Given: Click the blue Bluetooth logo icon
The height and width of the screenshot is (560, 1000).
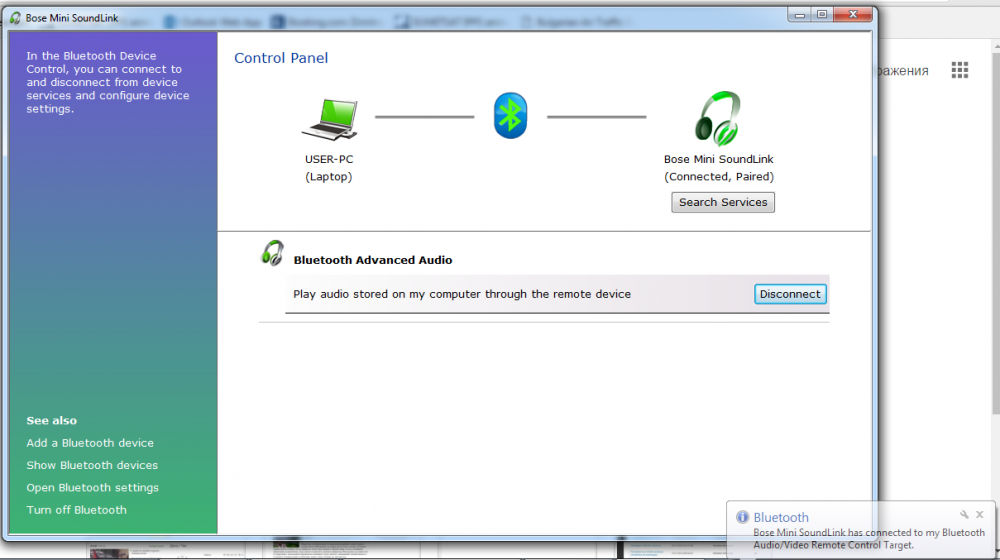Looking at the screenshot, I should [x=510, y=116].
